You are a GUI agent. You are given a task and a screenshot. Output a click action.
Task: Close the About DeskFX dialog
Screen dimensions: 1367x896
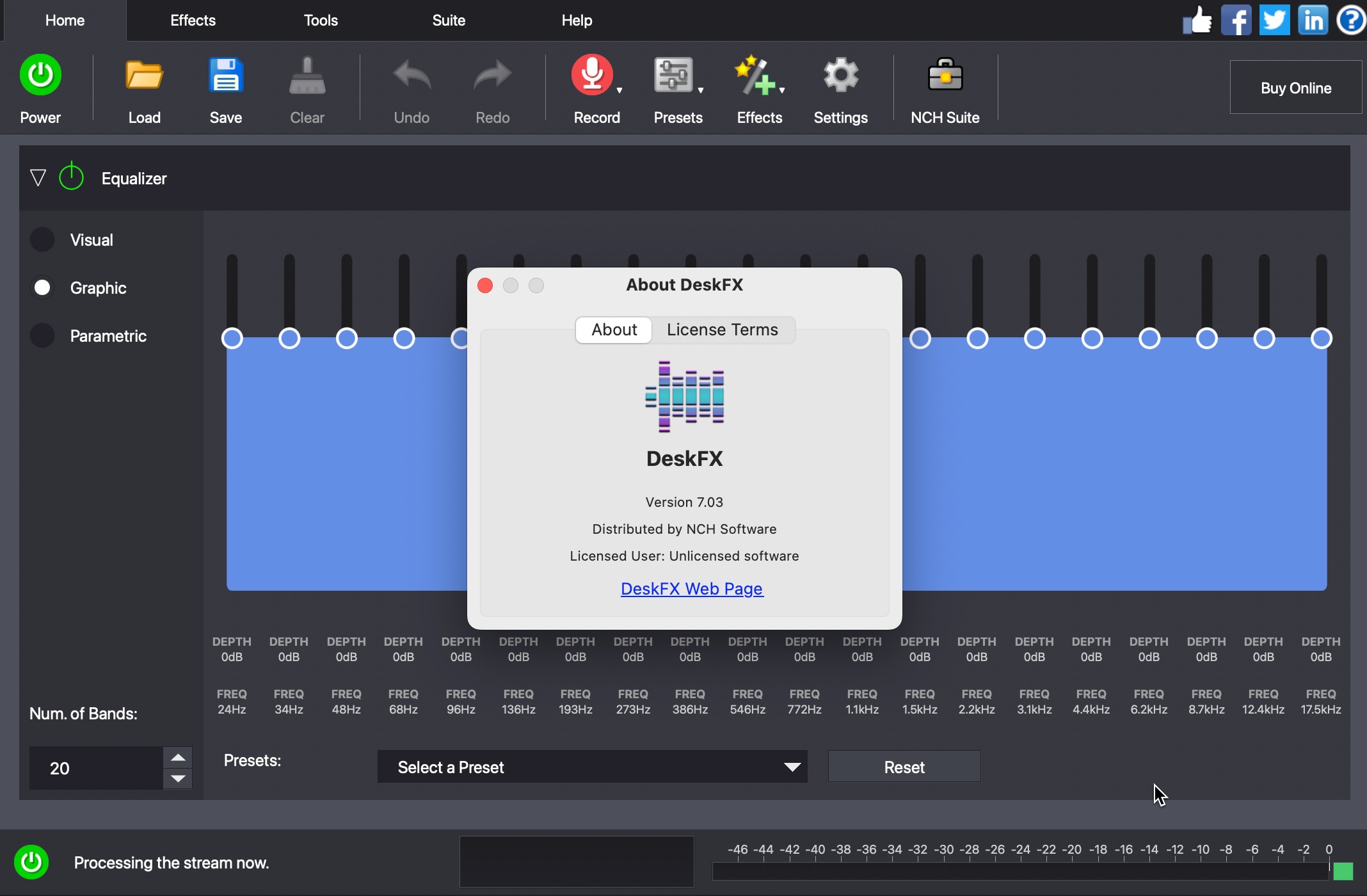pos(485,285)
